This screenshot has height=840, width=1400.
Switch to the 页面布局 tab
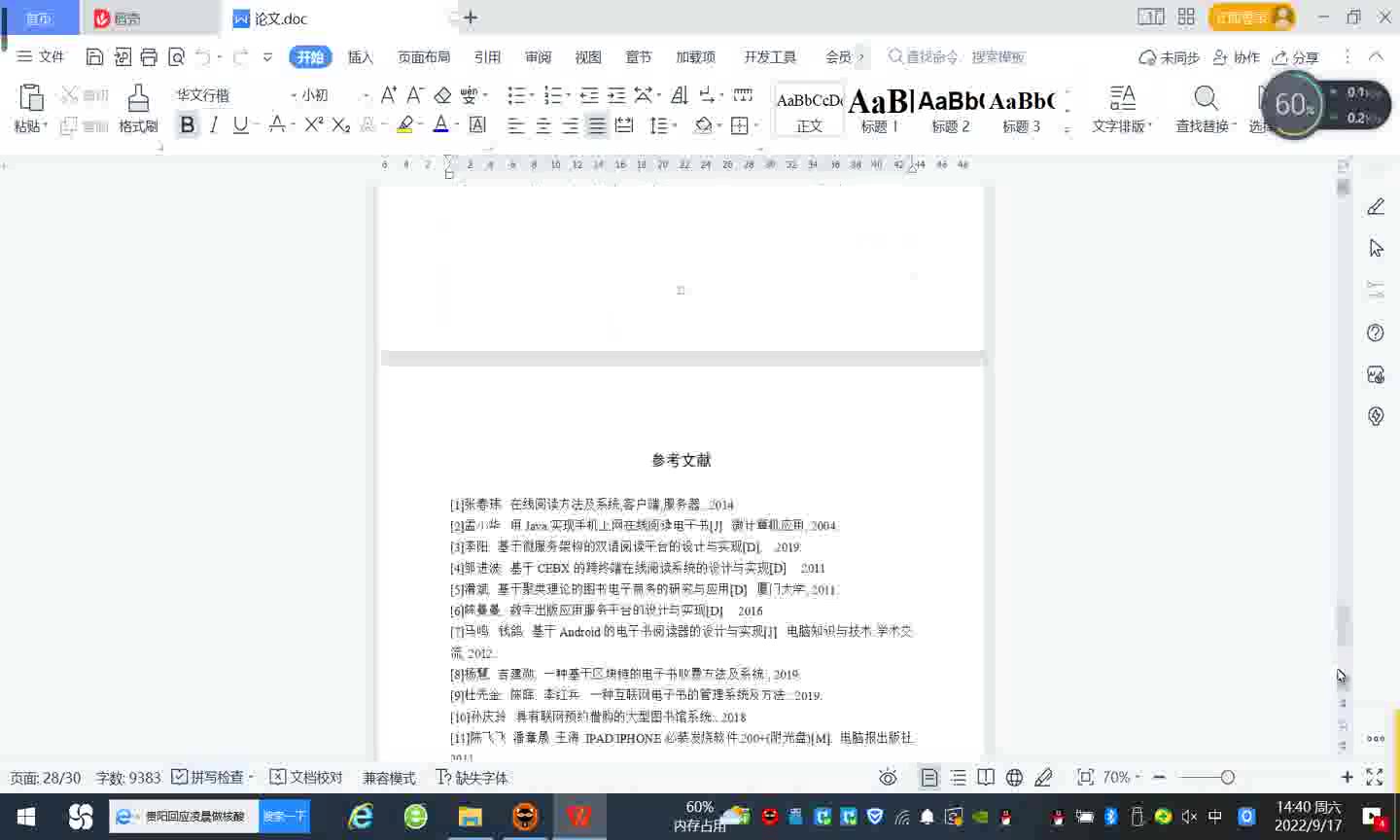424,57
